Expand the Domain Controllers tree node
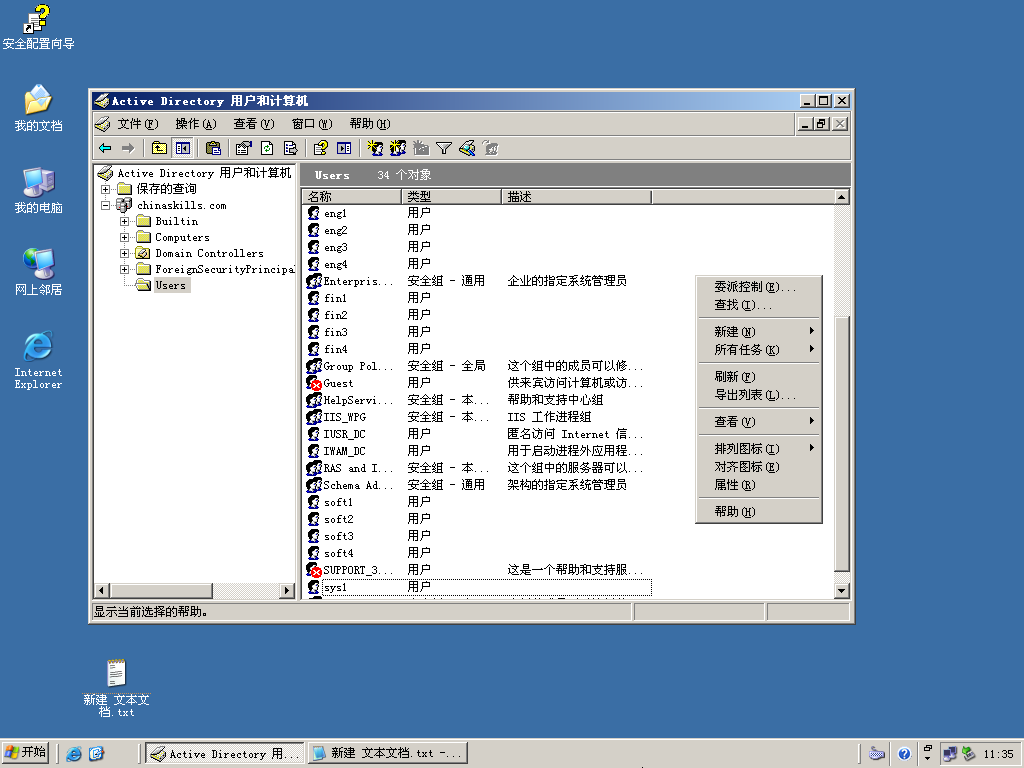Image resolution: width=1024 pixels, height=768 pixels. tap(124, 253)
